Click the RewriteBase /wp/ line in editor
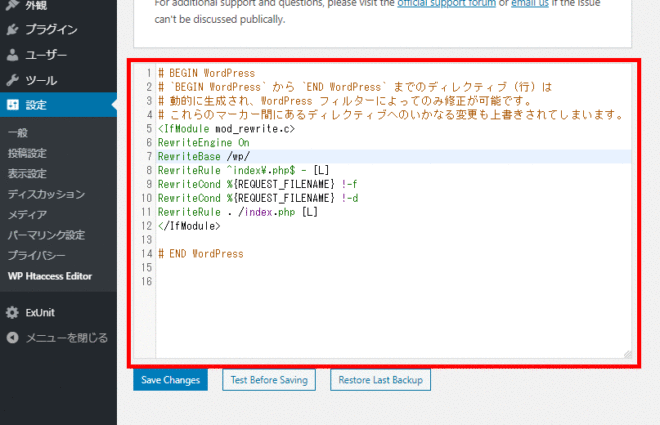Screen dimensions: 660x425 click(394, 156)
